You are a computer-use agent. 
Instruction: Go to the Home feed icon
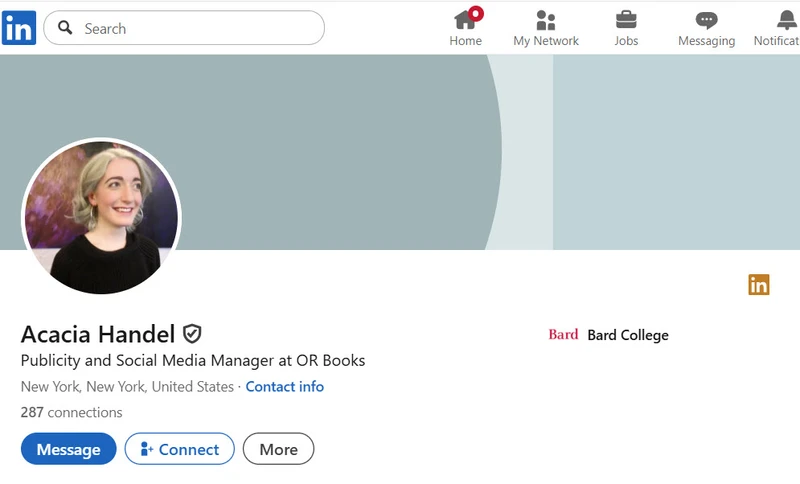[x=465, y=20]
